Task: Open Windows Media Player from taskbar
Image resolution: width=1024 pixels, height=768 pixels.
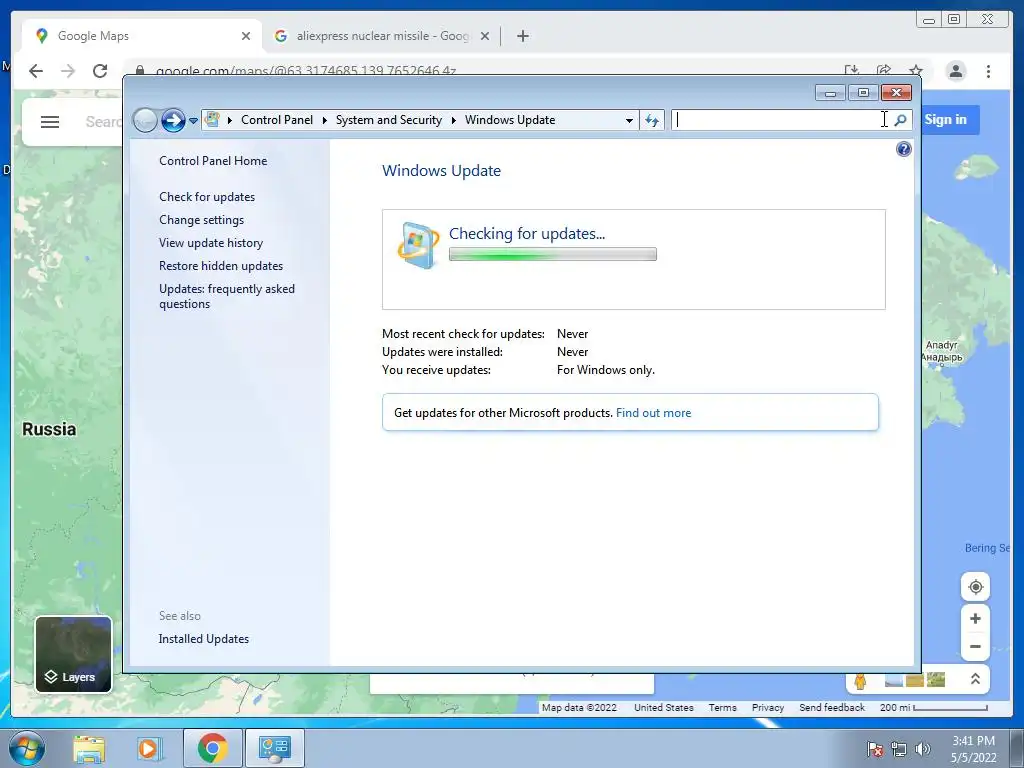Action: [150, 748]
